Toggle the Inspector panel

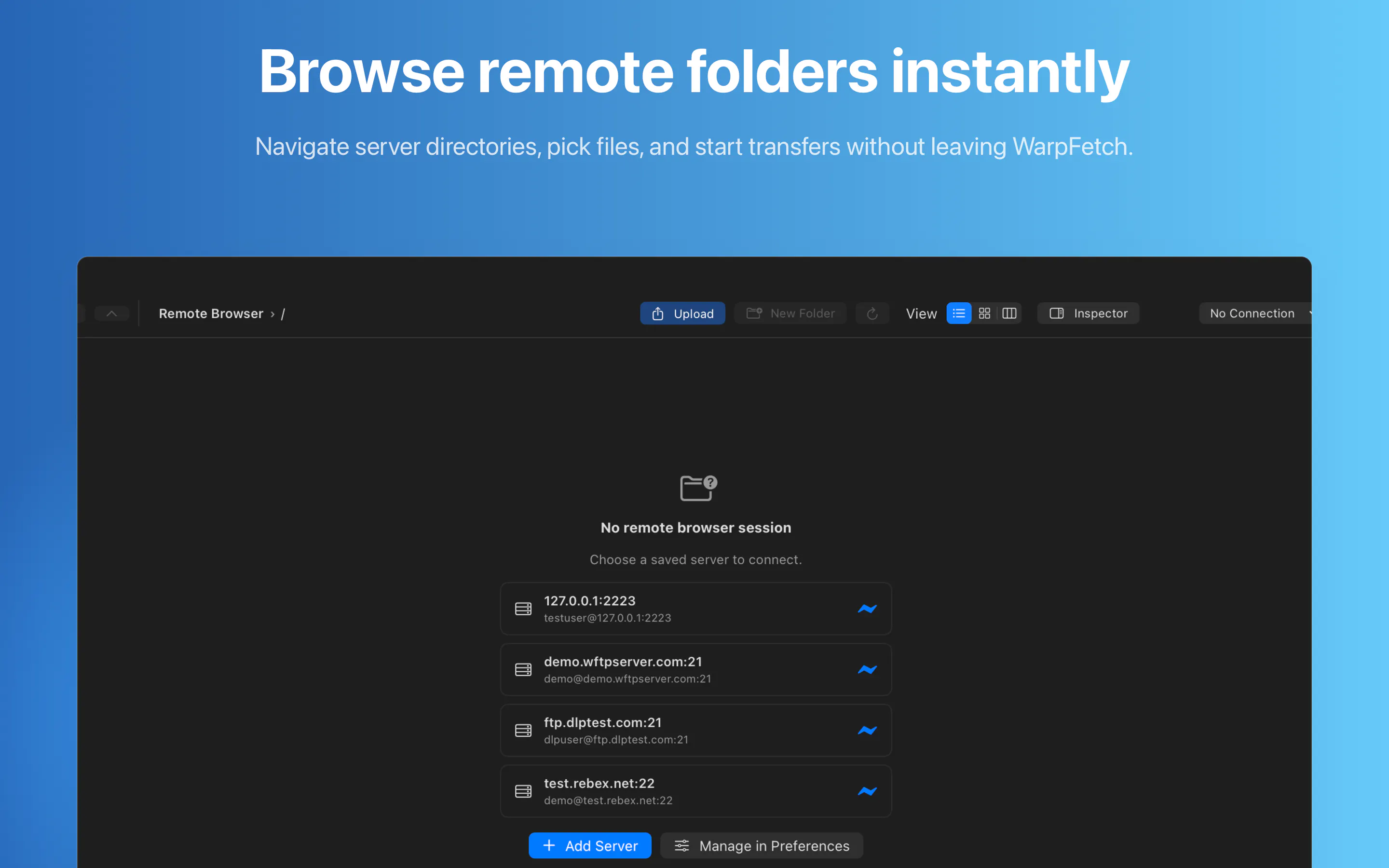(x=1088, y=313)
